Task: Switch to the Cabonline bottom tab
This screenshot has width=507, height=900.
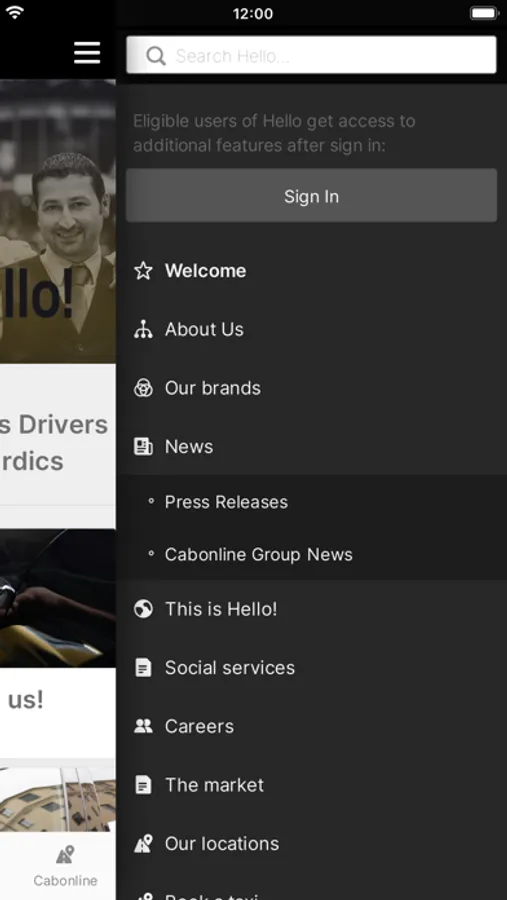Action: click(65, 866)
